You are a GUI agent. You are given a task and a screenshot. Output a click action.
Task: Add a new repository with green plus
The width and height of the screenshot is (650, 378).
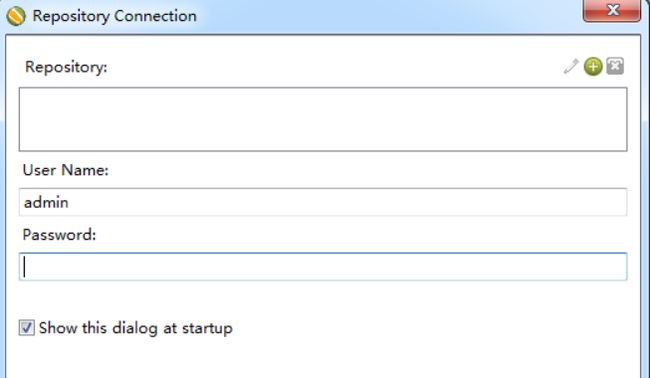coord(593,66)
